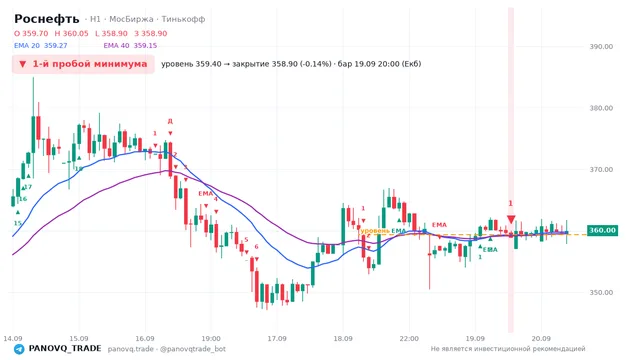Open the 'panovq.trade · @panovqtrade_bot' link

click(x=167, y=349)
